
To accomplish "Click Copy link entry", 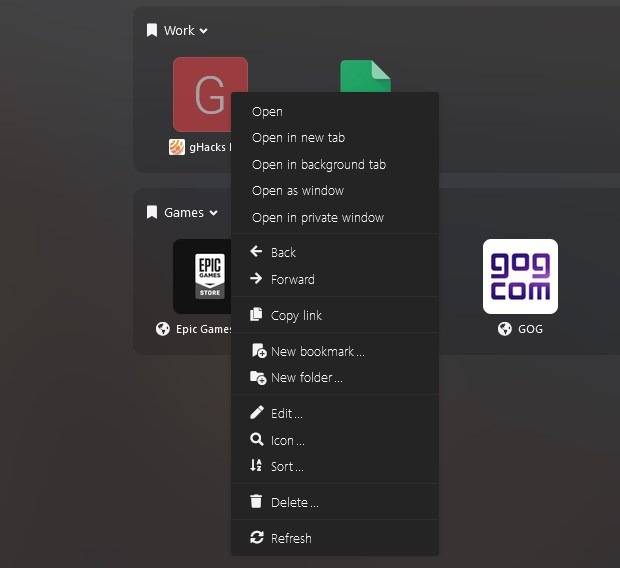I will 335,315.
